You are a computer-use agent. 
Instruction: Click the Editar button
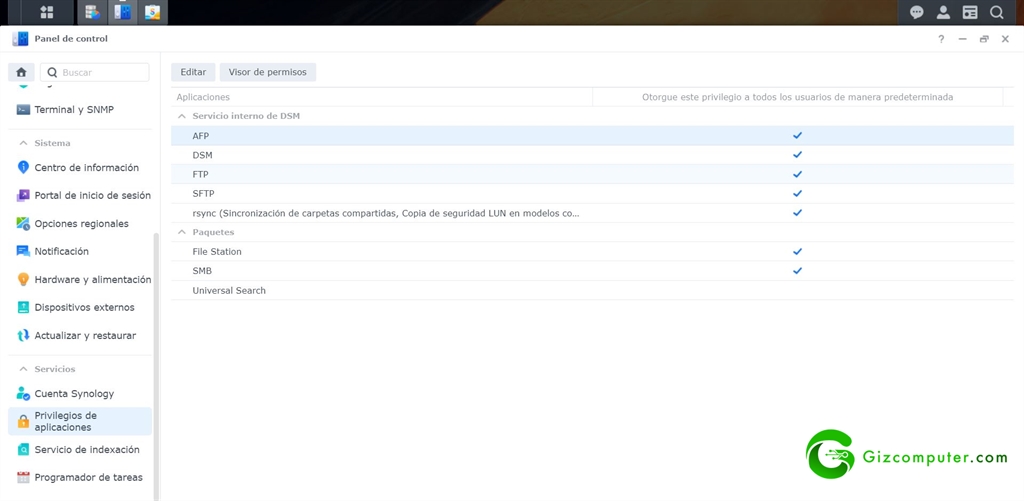tap(193, 72)
